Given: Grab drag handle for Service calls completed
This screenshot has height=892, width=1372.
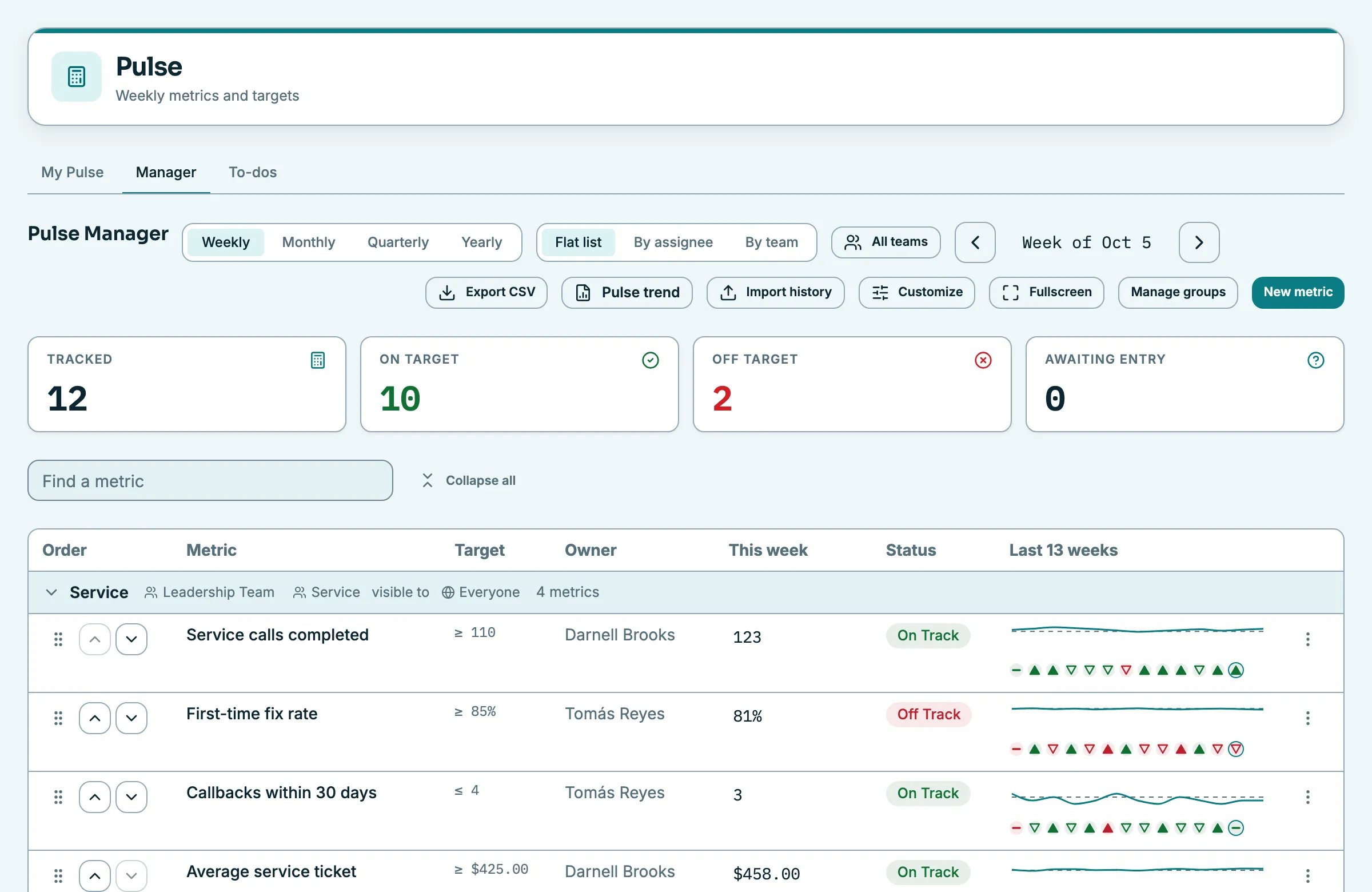Looking at the screenshot, I should 58,639.
